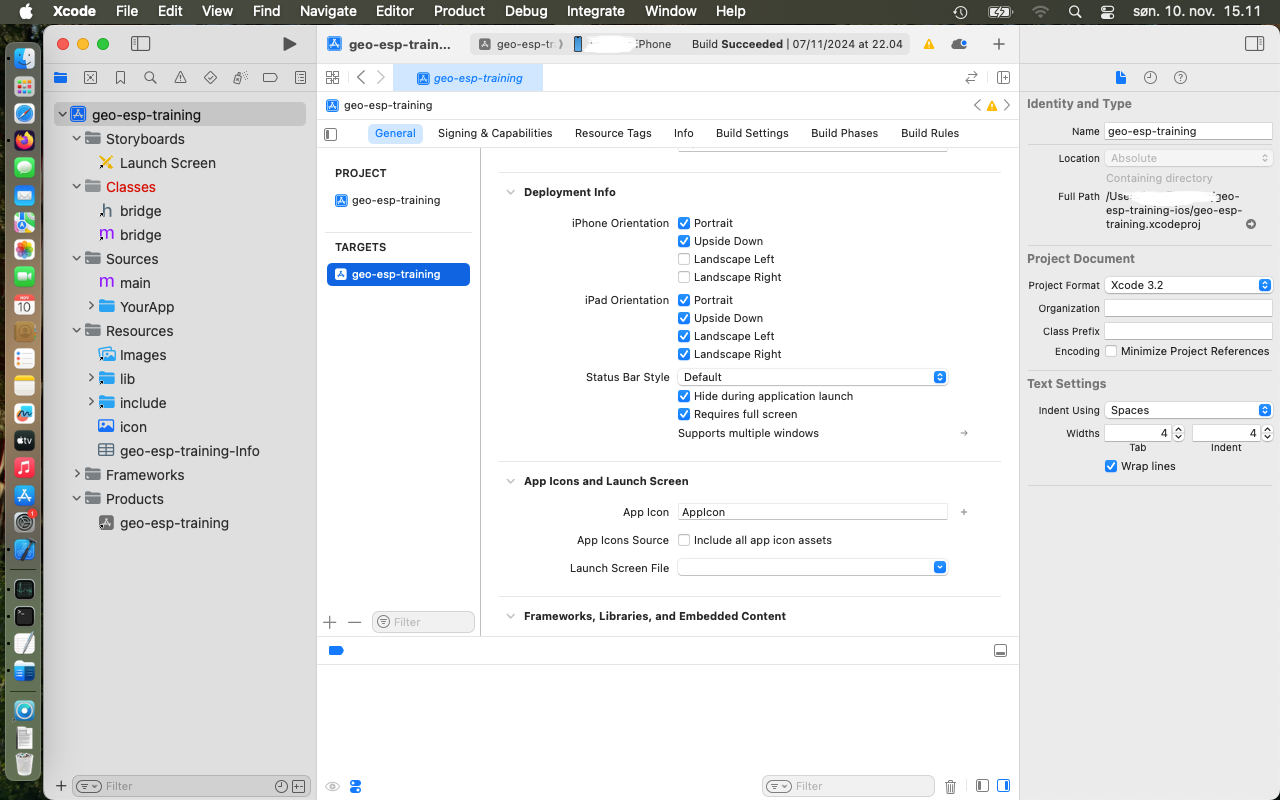This screenshot has height=800, width=1280.
Task: Show the File inspector
Action: coord(1121,78)
